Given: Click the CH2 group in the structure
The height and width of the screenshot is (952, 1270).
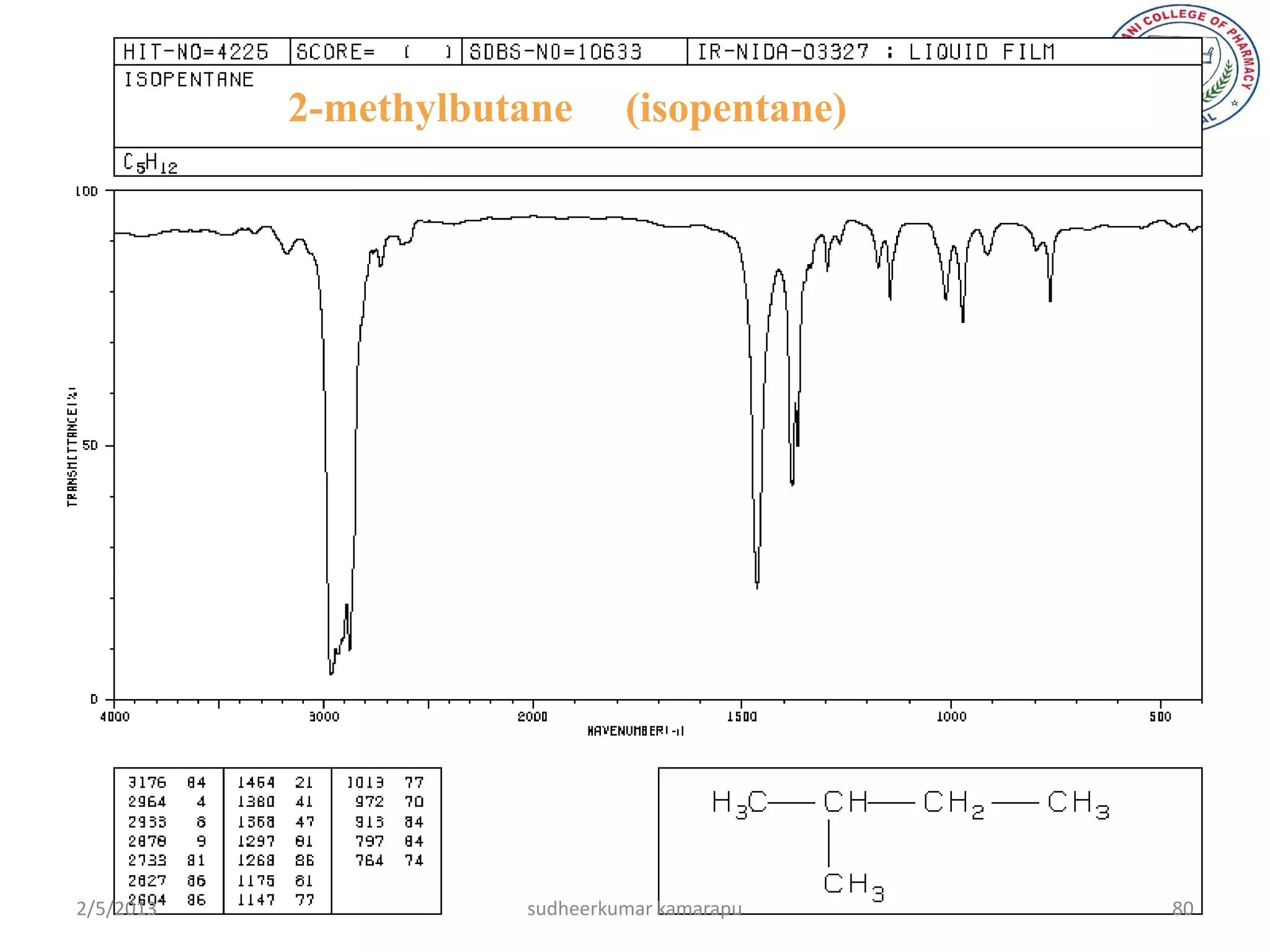Looking at the screenshot, I should tap(954, 804).
